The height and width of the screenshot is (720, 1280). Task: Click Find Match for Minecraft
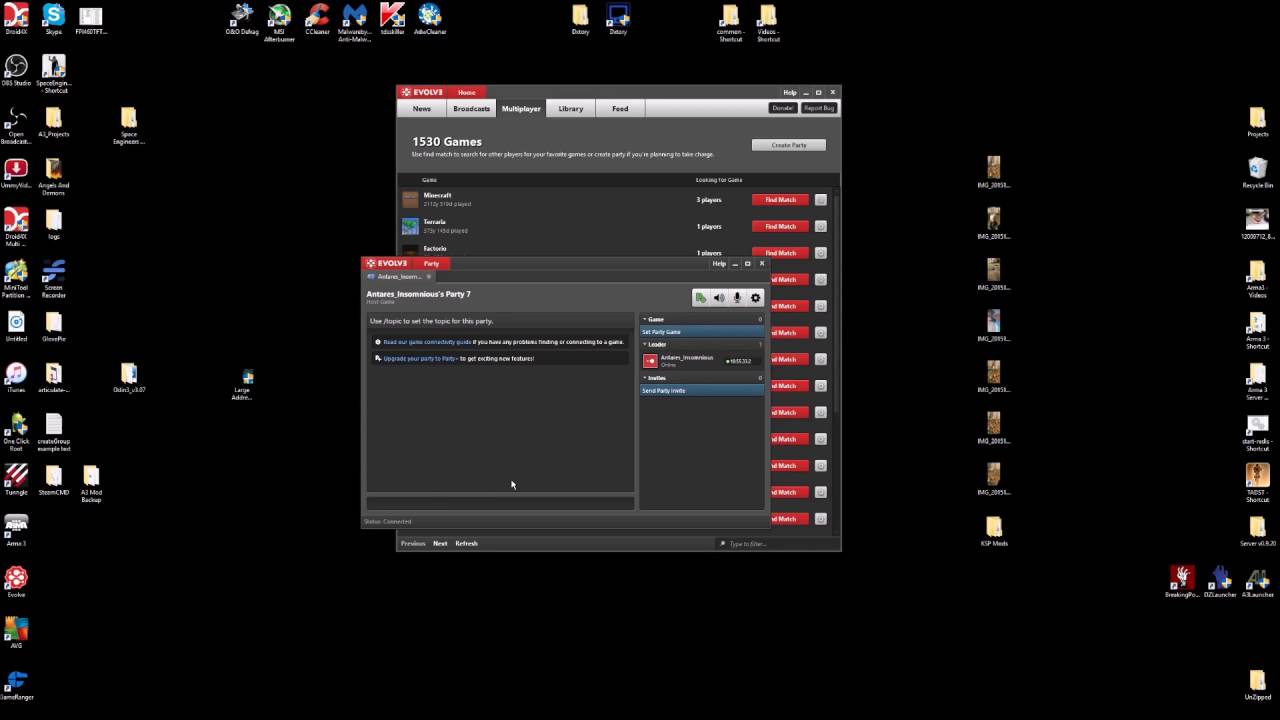[780, 200]
